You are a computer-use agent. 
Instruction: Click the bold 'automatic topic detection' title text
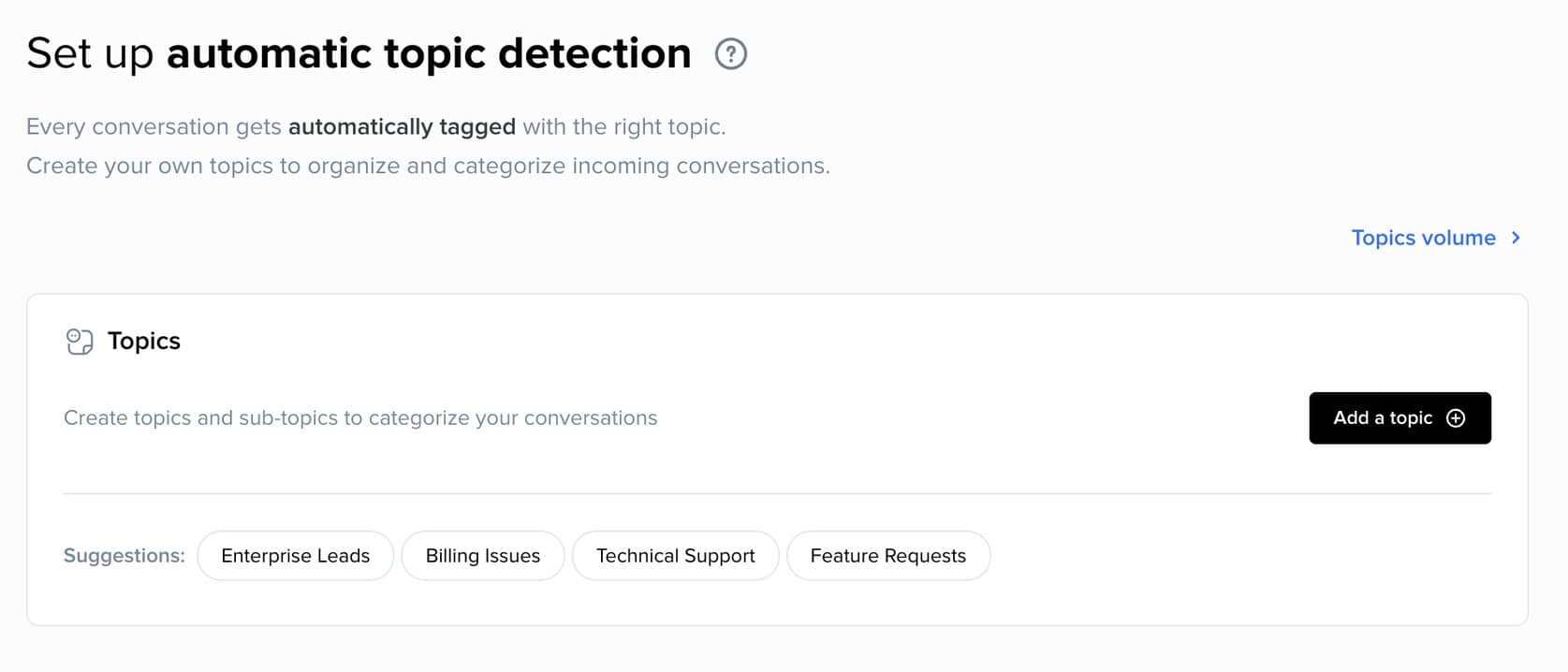click(429, 54)
